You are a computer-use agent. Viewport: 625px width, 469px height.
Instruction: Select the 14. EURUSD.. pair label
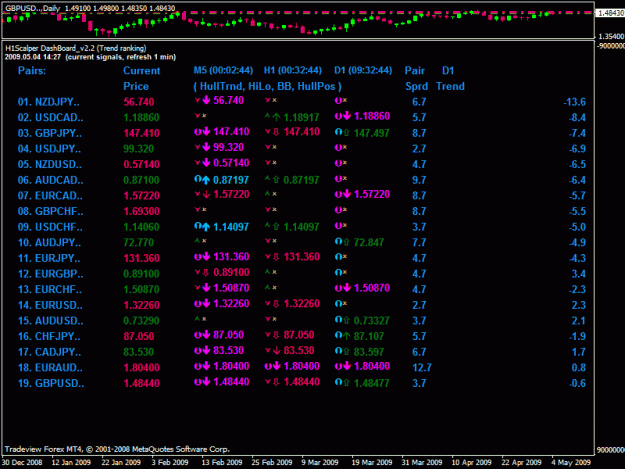pos(50,305)
